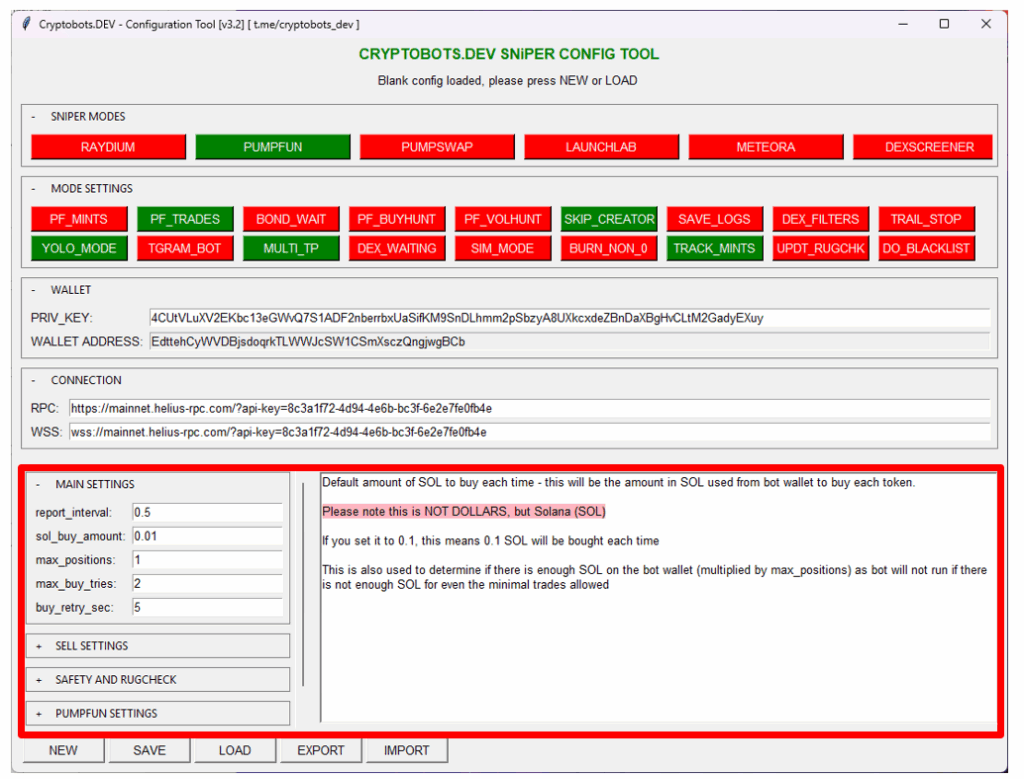This screenshot has width=1024, height=779.
Task: Focus the PRIV_KEY text field
Action: (x=568, y=318)
